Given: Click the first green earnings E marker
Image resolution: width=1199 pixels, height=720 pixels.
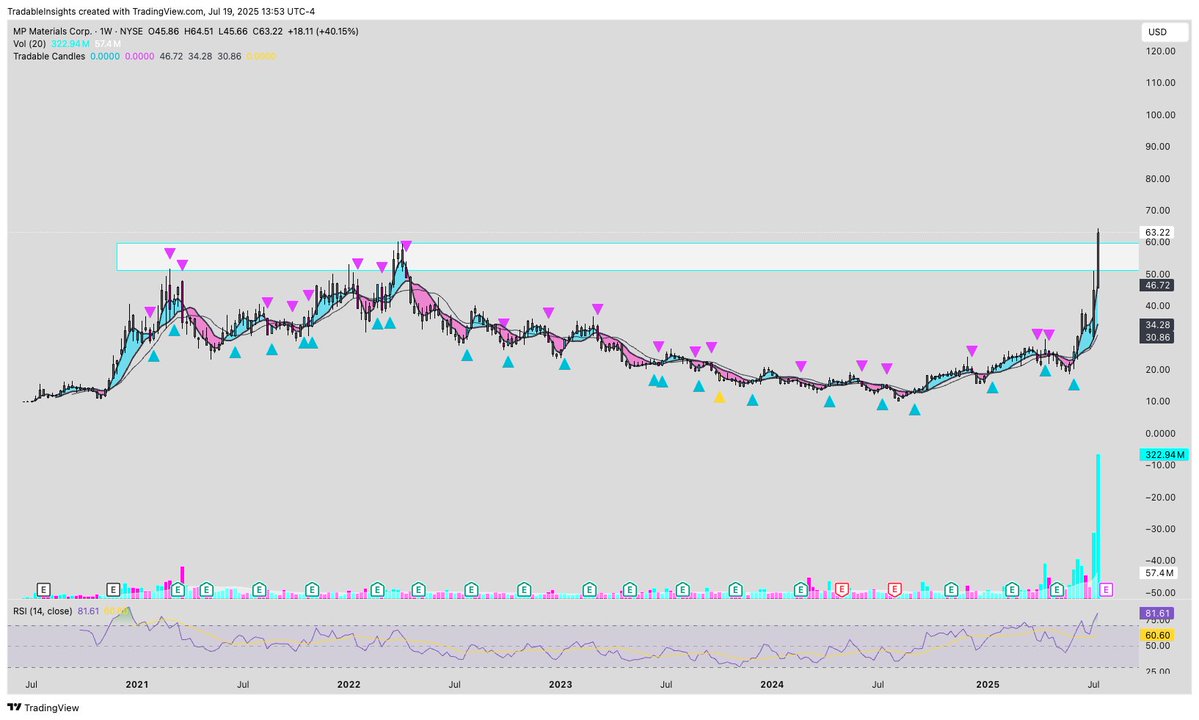Looking at the screenshot, I should pos(178,589).
